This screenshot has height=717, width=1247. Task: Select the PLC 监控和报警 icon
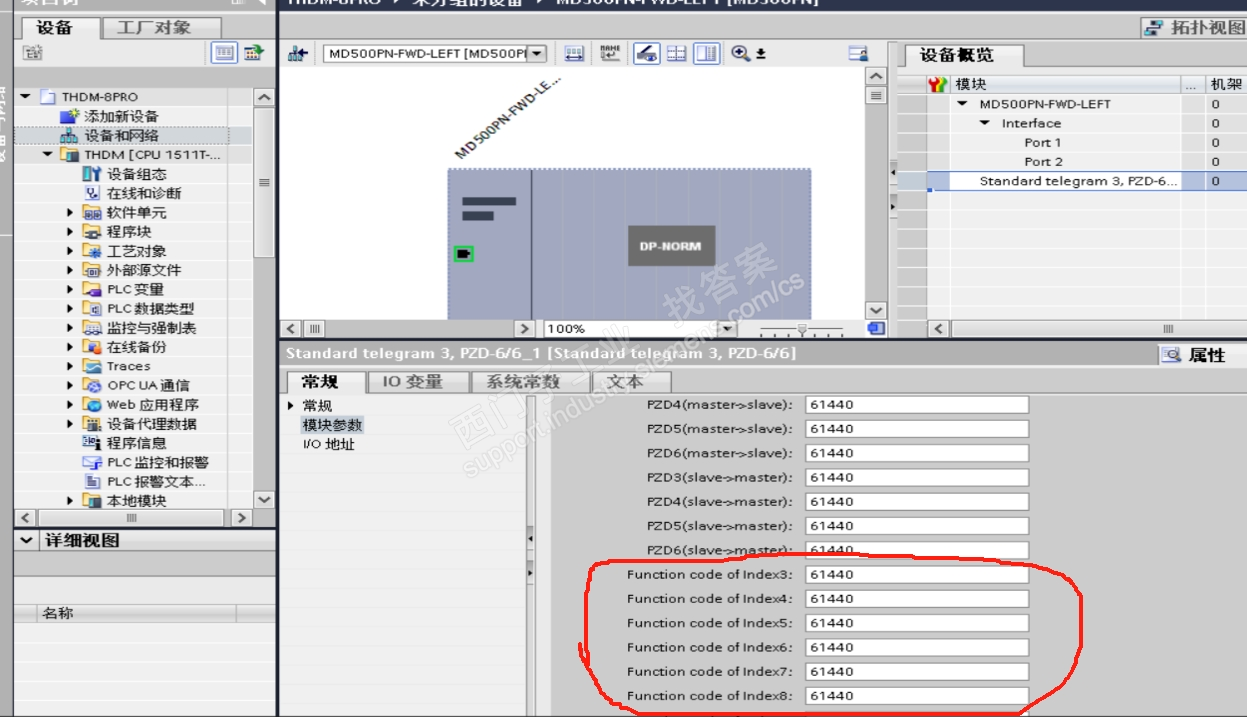coord(92,463)
